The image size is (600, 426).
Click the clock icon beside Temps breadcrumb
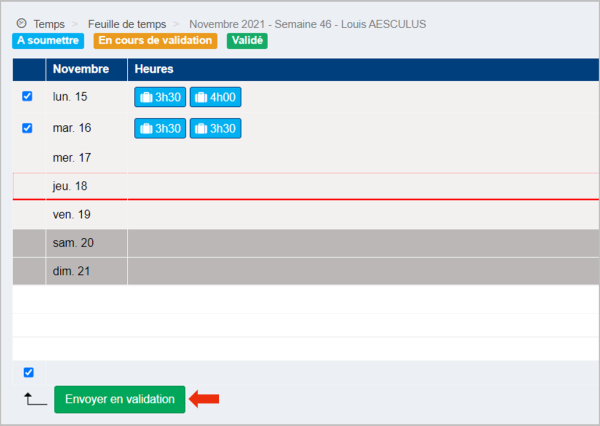(22, 23)
